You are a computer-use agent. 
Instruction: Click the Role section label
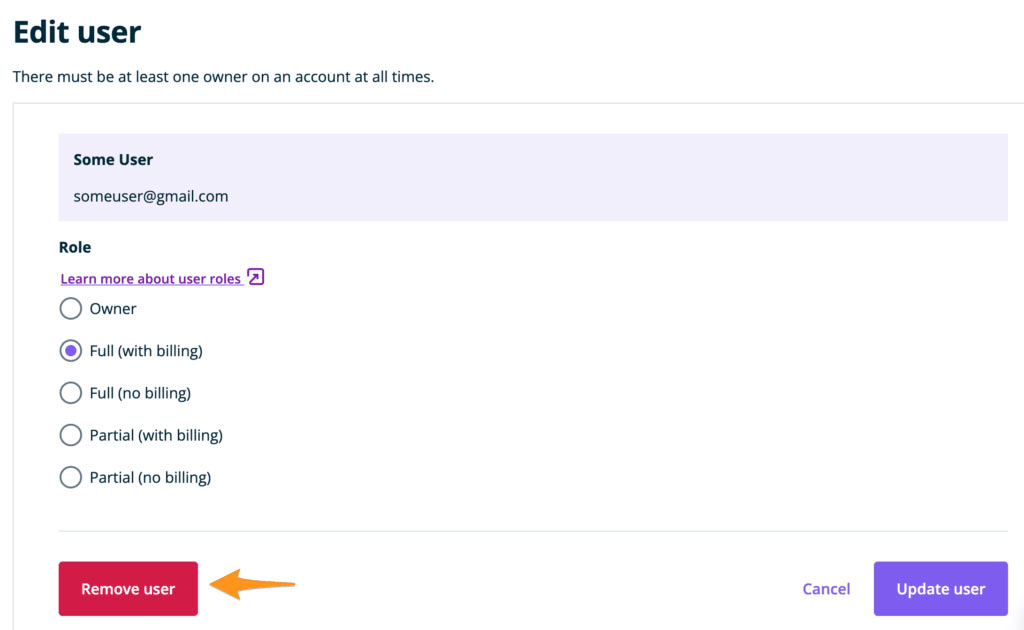click(x=75, y=247)
